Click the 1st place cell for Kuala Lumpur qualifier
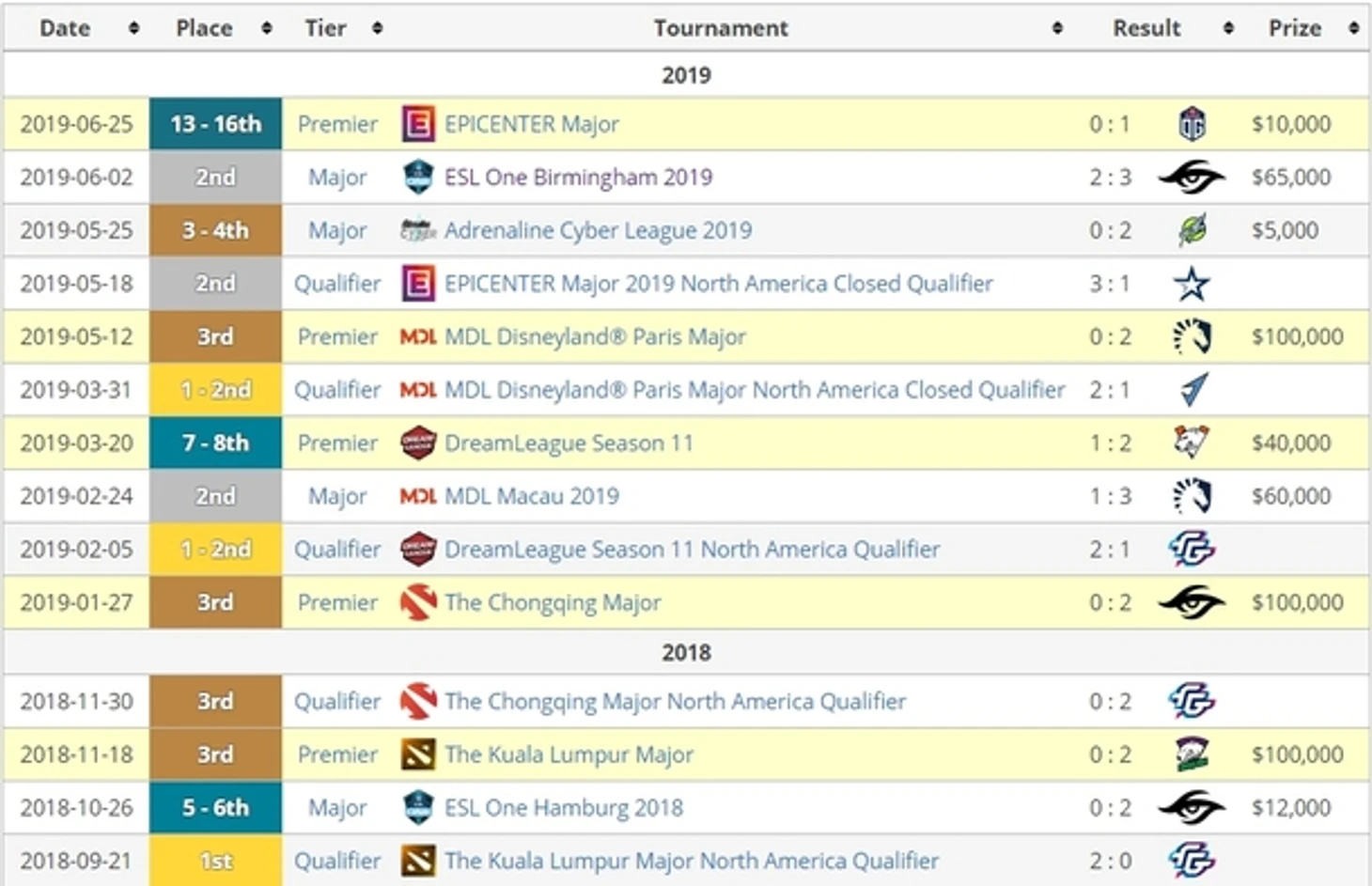1372x886 pixels. (214, 861)
